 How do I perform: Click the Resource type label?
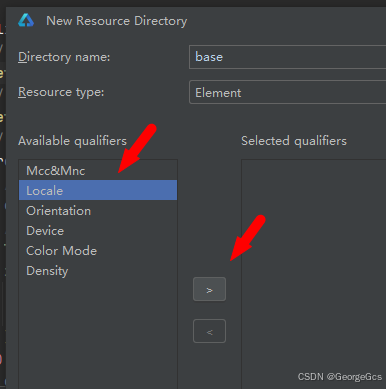(61, 92)
